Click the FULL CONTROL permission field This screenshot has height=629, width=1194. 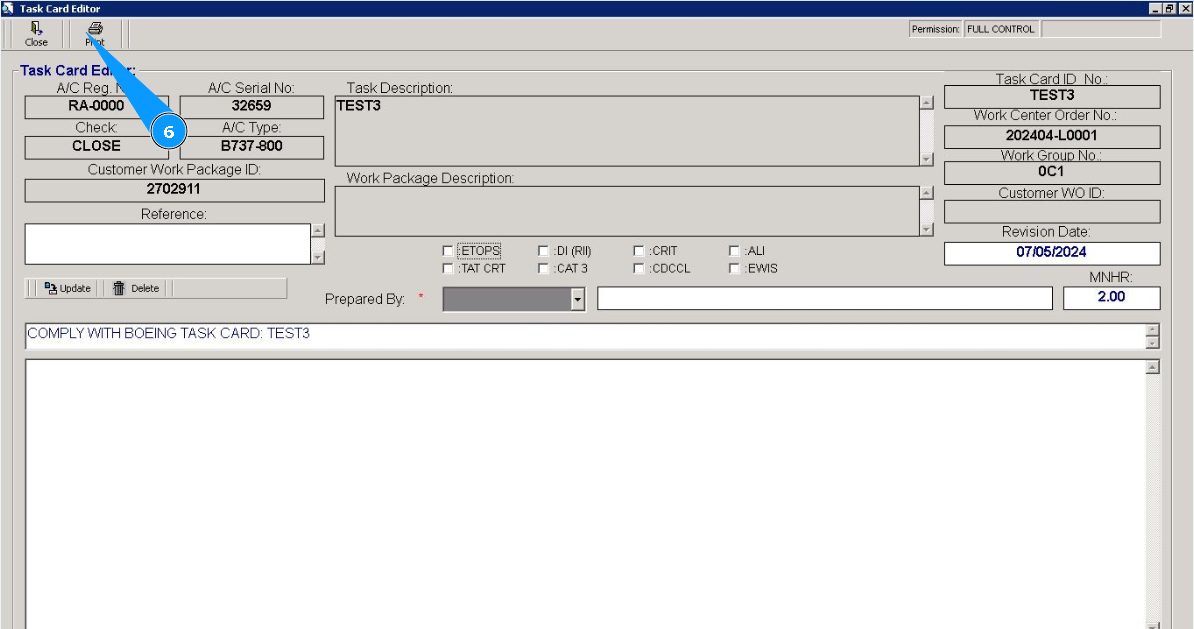[x=1001, y=29]
